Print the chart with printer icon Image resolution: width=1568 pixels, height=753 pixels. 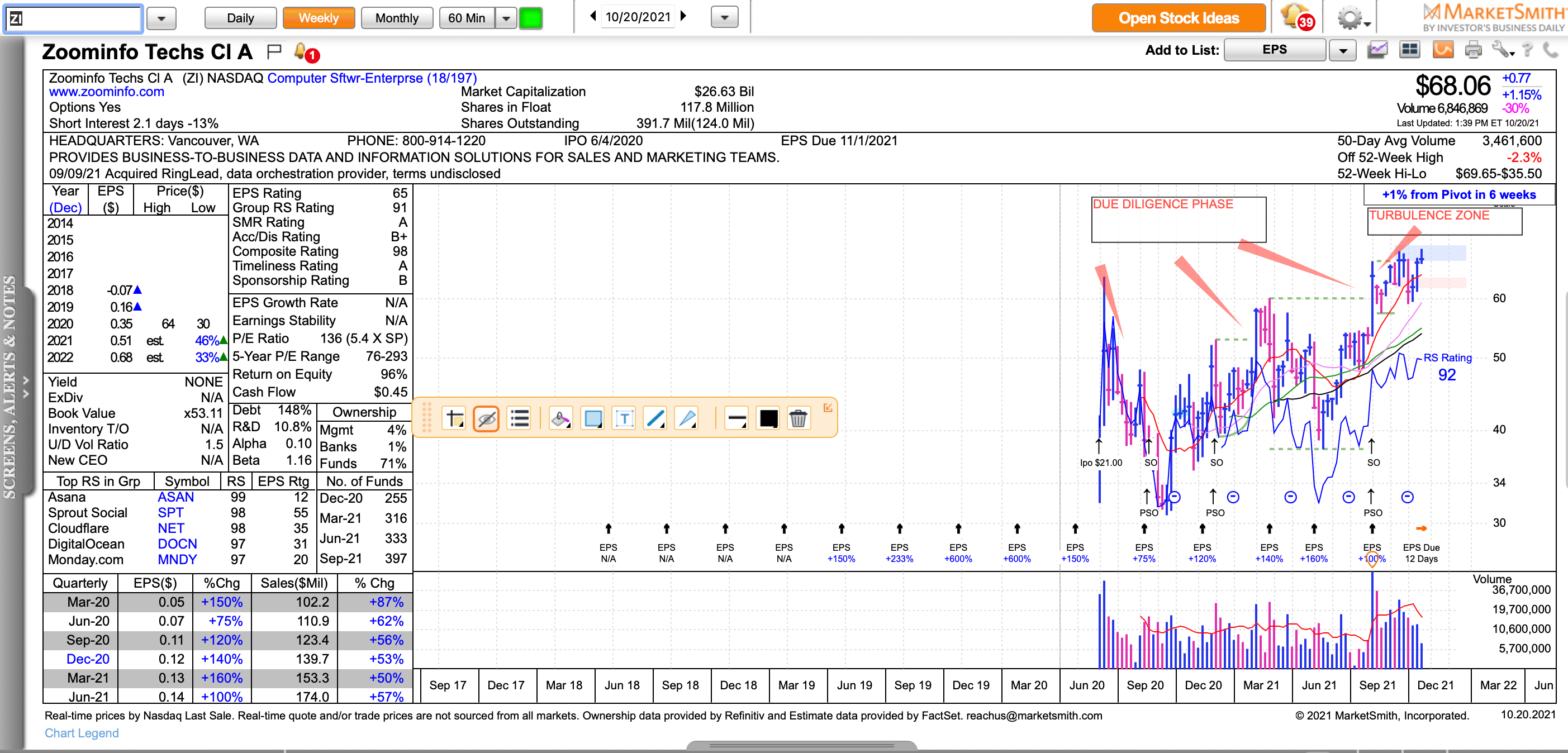[x=1473, y=50]
